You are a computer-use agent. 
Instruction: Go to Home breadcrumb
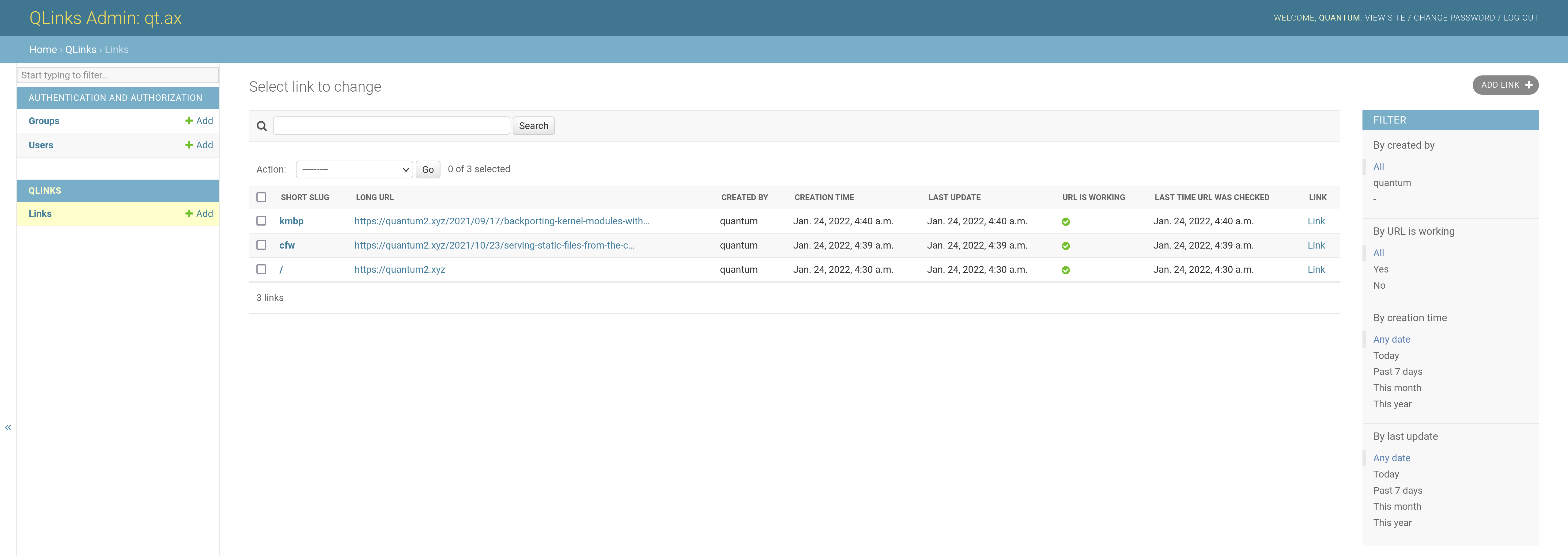click(x=43, y=49)
